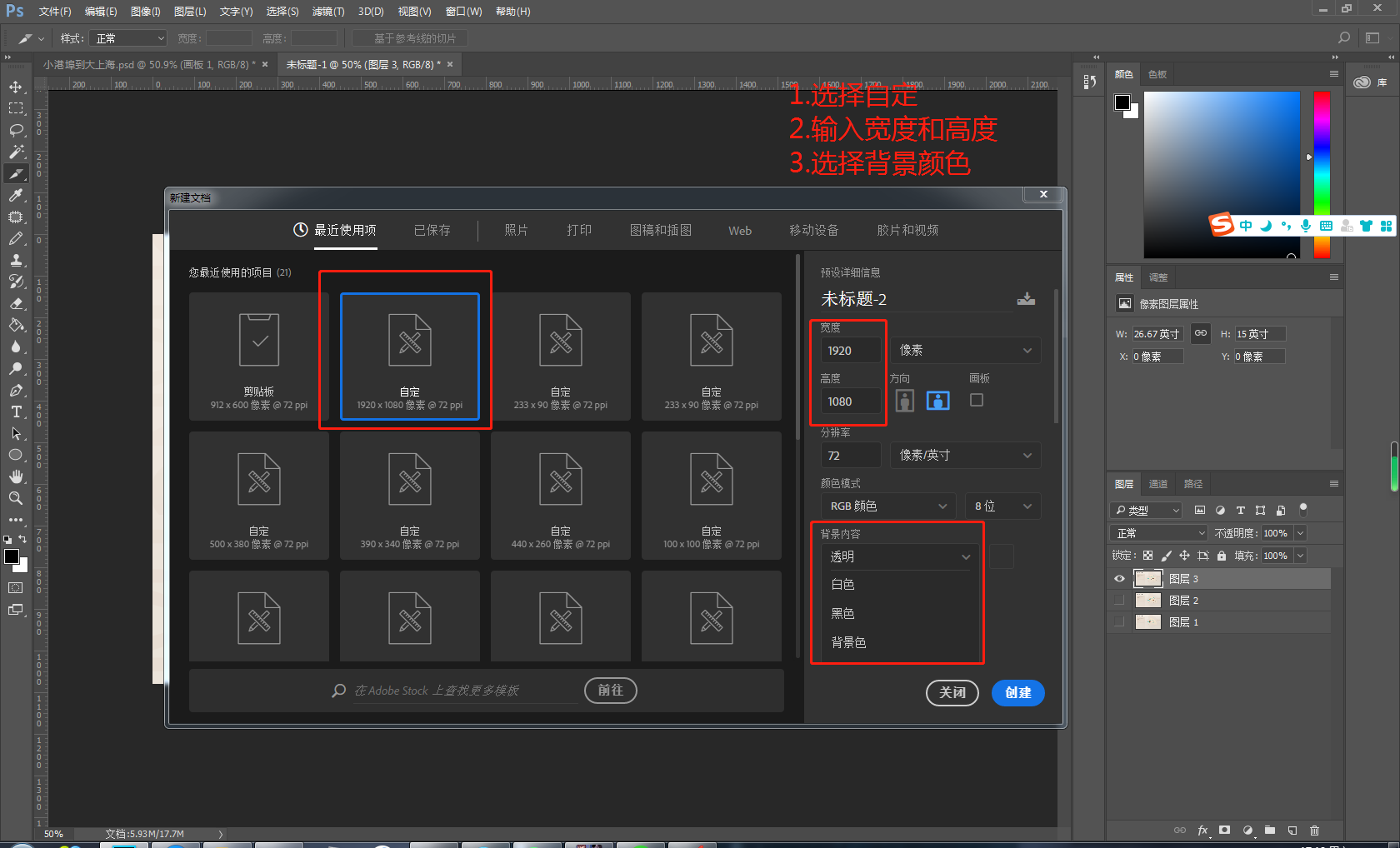
Task: Click the 创建 create button
Action: 1017,693
